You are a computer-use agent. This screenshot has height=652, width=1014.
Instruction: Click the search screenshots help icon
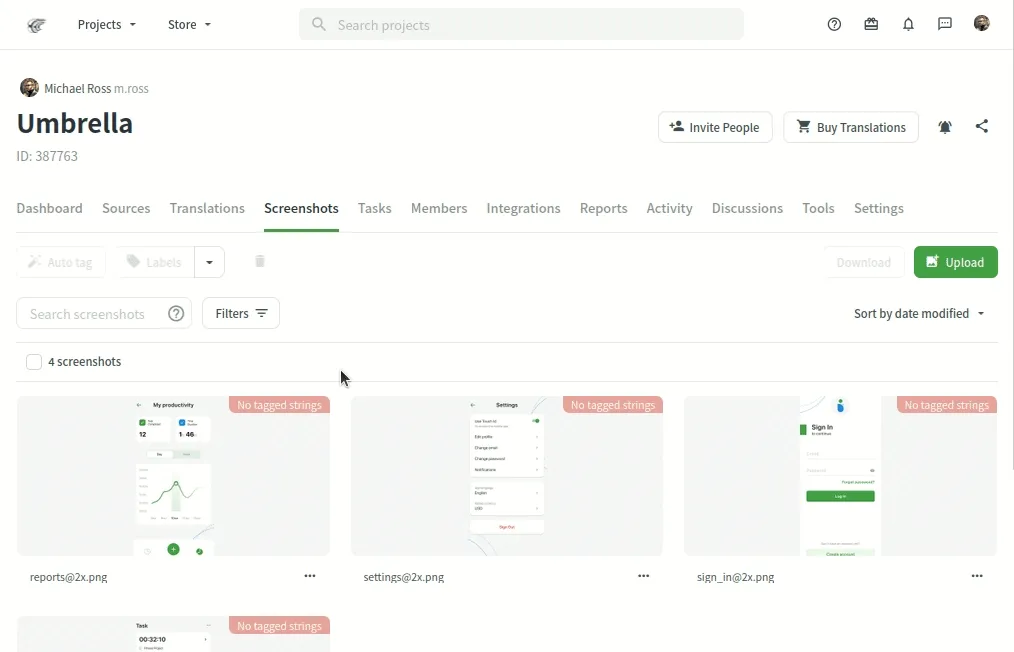(x=176, y=314)
